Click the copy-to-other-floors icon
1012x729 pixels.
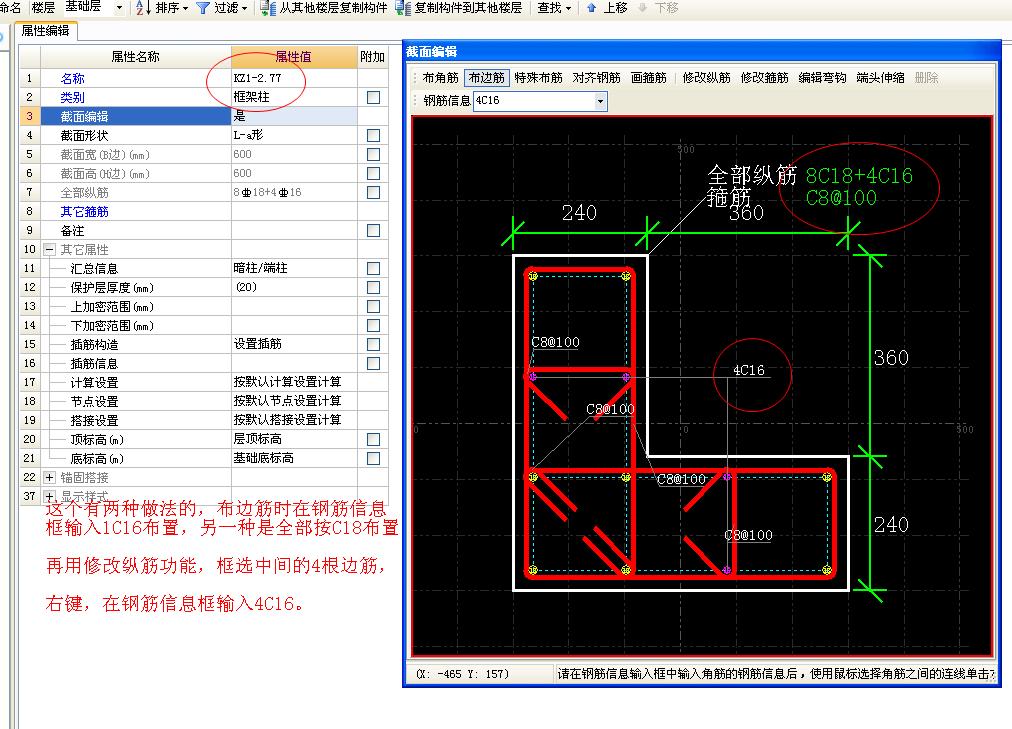[403, 8]
